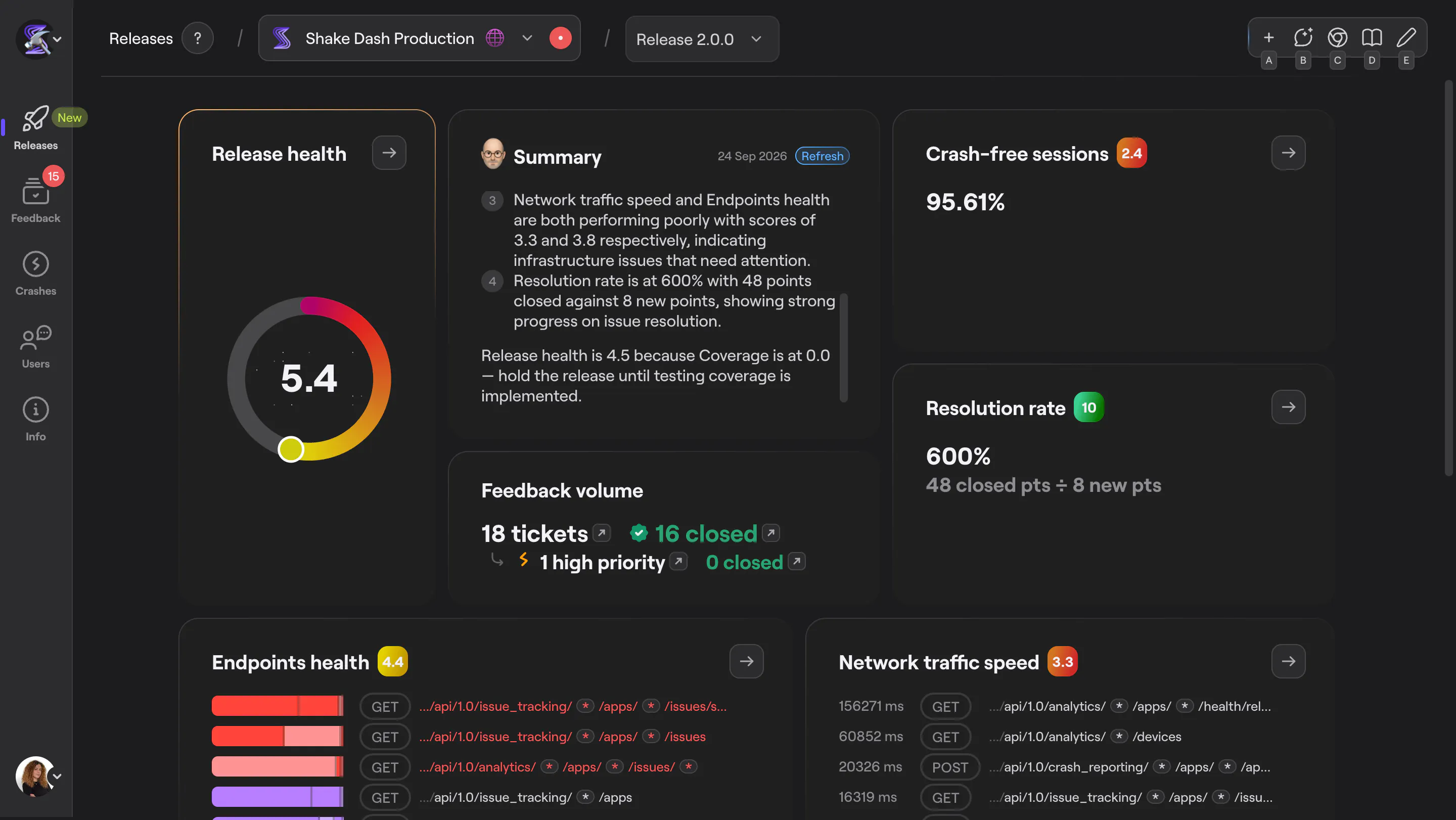Refresh the Summary
Viewport: 1456px width, 820px height.
click(x=822, y=156)
